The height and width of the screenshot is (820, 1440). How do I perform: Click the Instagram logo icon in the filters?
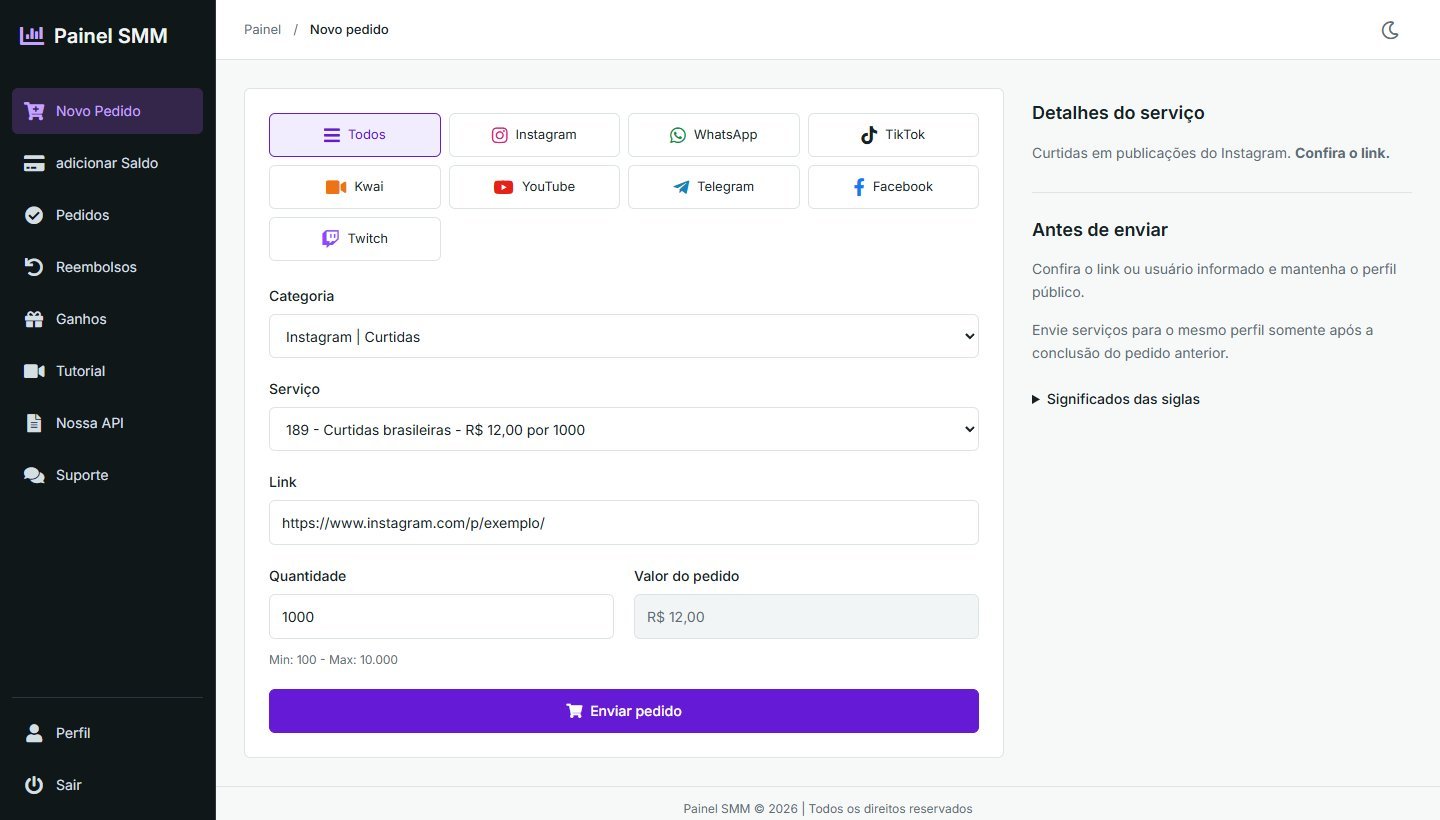click(500, 135)
